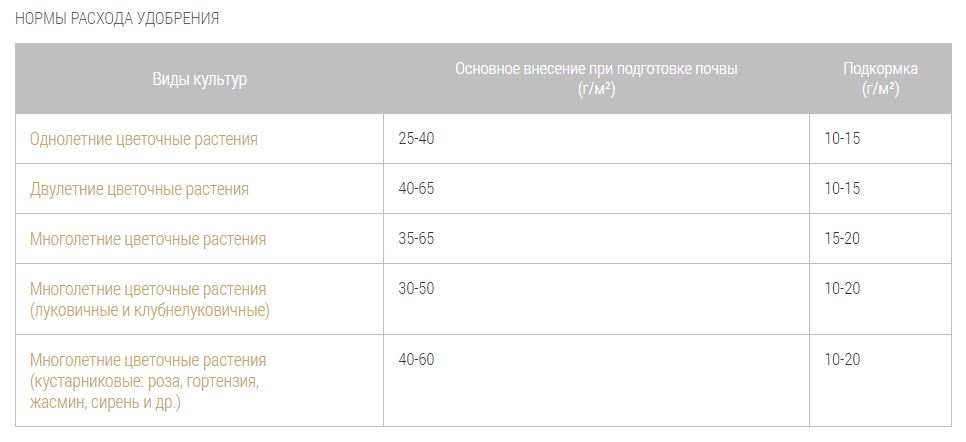The image size is (966, 442).
Task: Select the 'Двулетние цветочные растения' label
Action: (x=140, y=189)
